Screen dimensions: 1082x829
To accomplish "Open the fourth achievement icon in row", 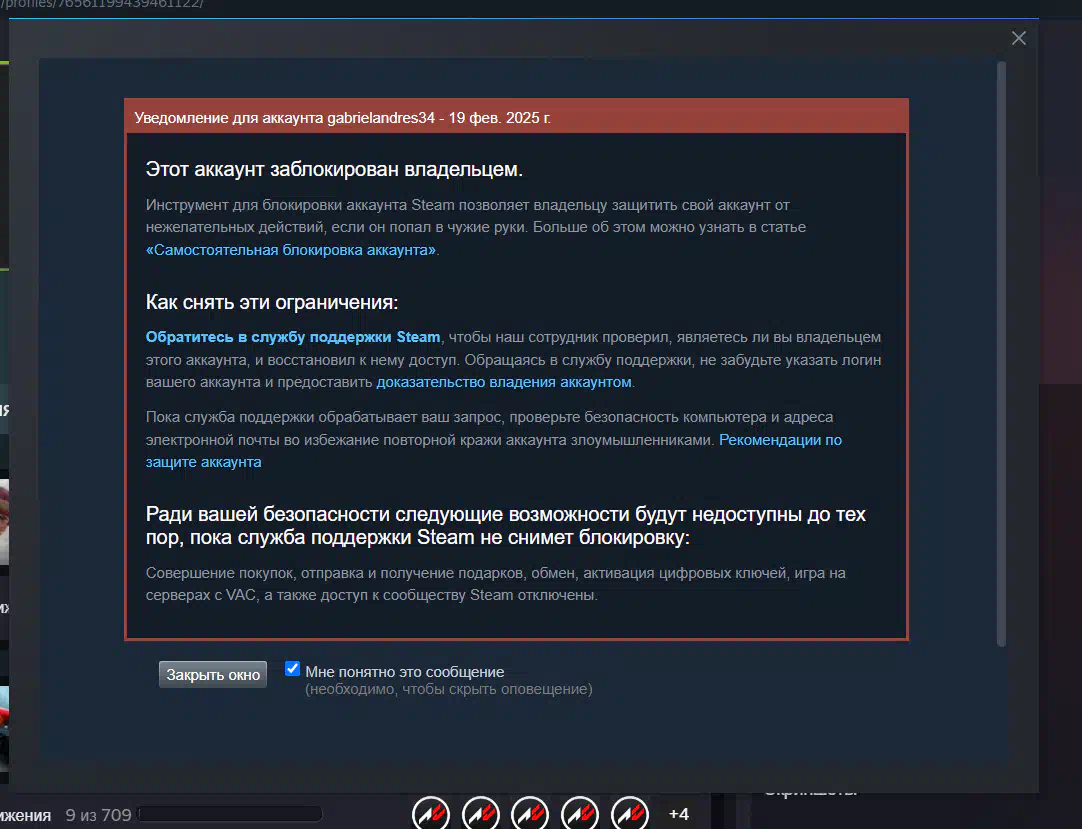I will click(x=581, y=812).
